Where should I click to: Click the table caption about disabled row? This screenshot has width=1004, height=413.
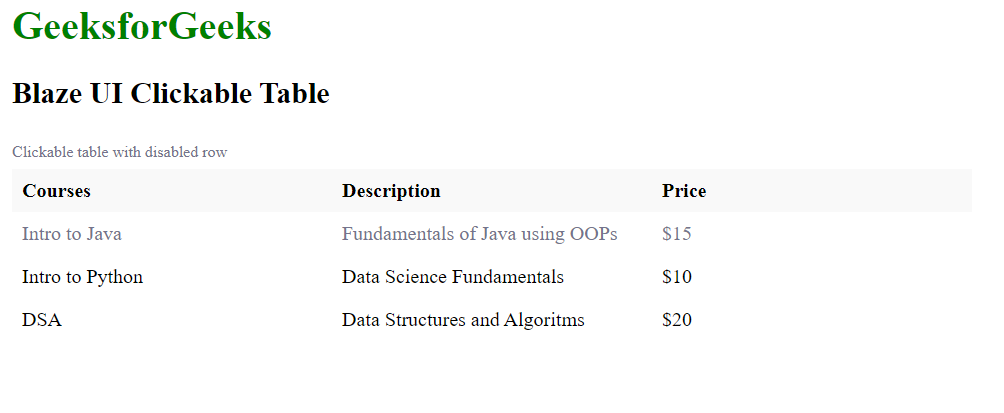click(x=120, y=152)
